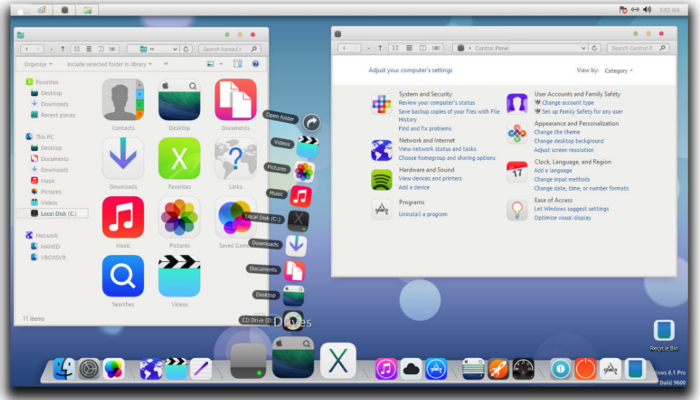The height and width of the screenshot is (400, 700).
Task: Launch the rocket Launchpad icon in dock
Action: click(x=498, y=369)
